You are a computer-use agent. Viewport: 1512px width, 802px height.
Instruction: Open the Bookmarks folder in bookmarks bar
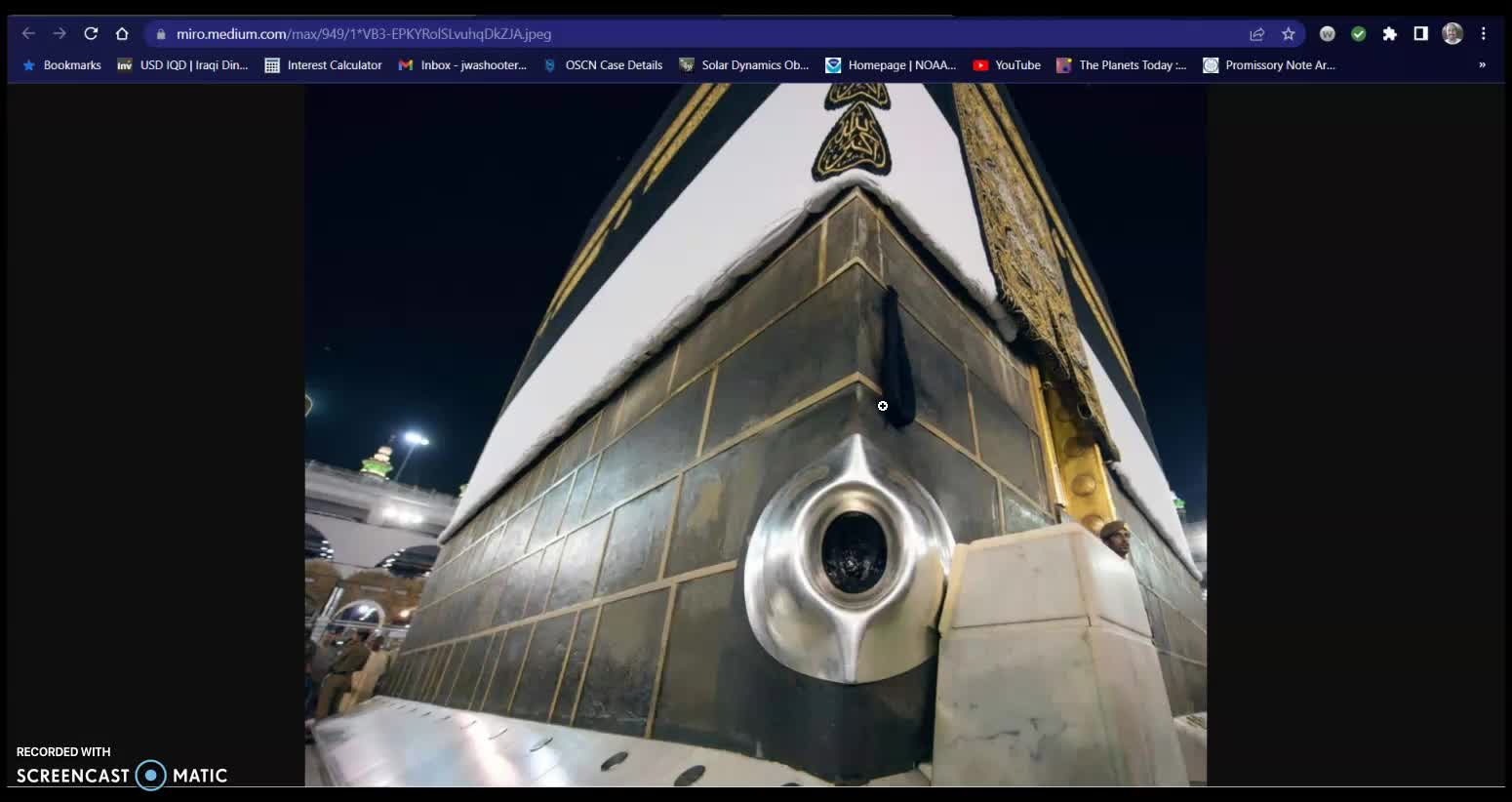tap(61, 65)
